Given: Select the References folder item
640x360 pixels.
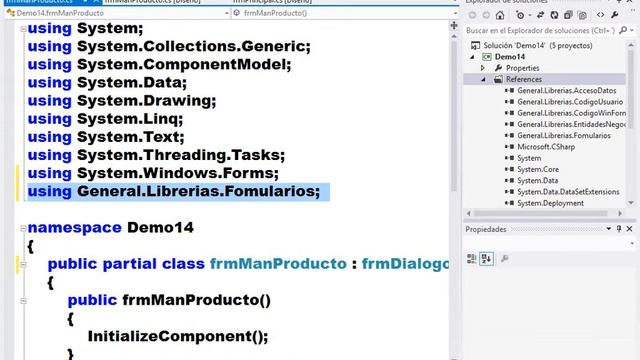Looking at the screenshot, I should [x=524, y=79].
